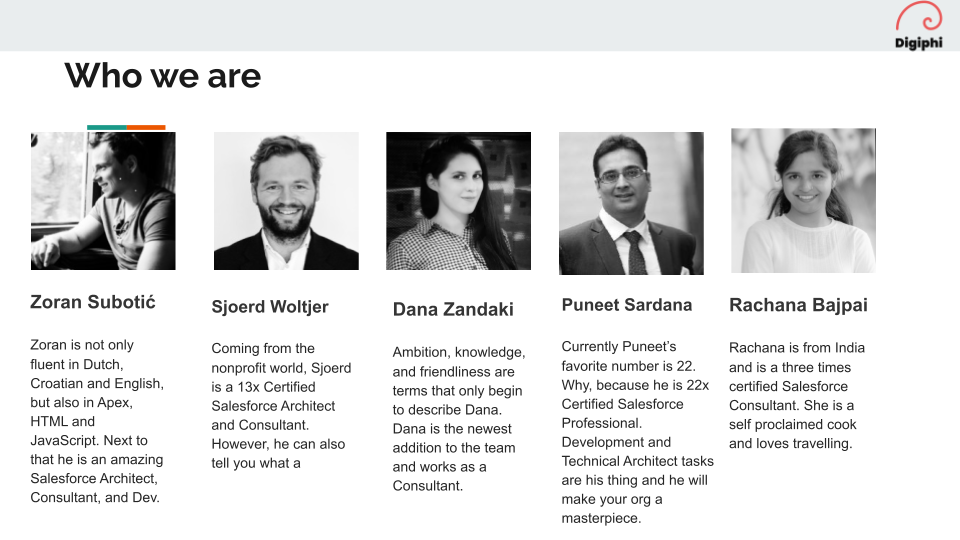Click the Digiphi spiral logo icon

pos(918,18)
